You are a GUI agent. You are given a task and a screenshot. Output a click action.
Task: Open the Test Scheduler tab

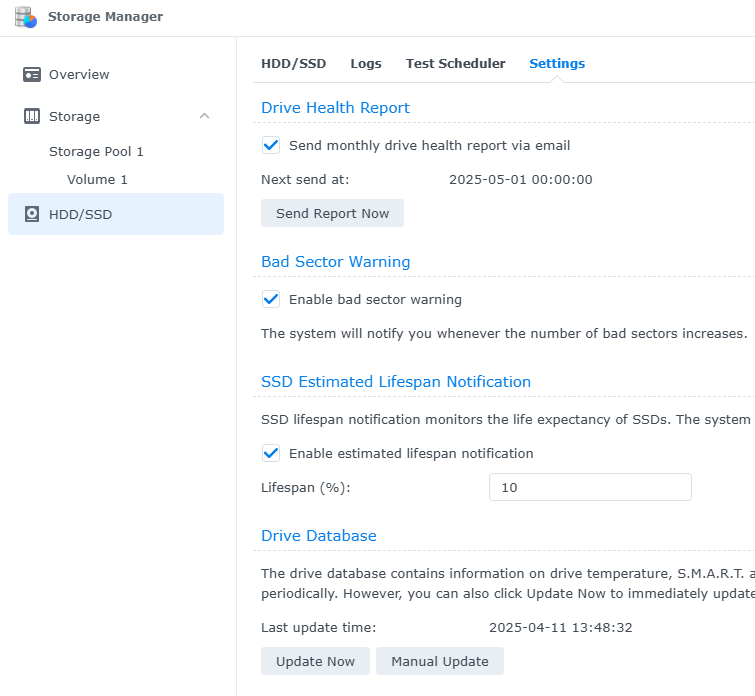[456, 64]
